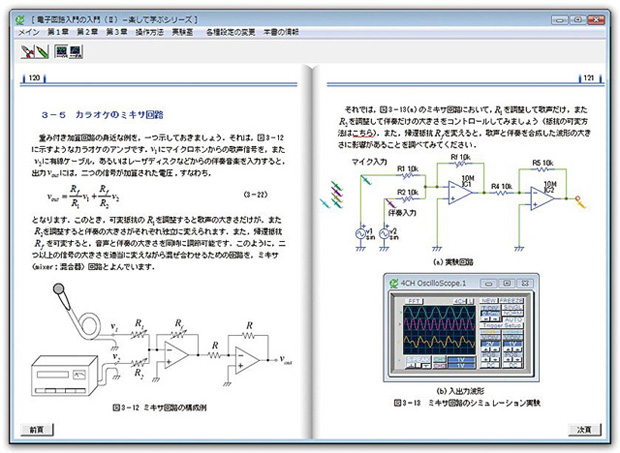Go to the previous page with 前頁

37,428
